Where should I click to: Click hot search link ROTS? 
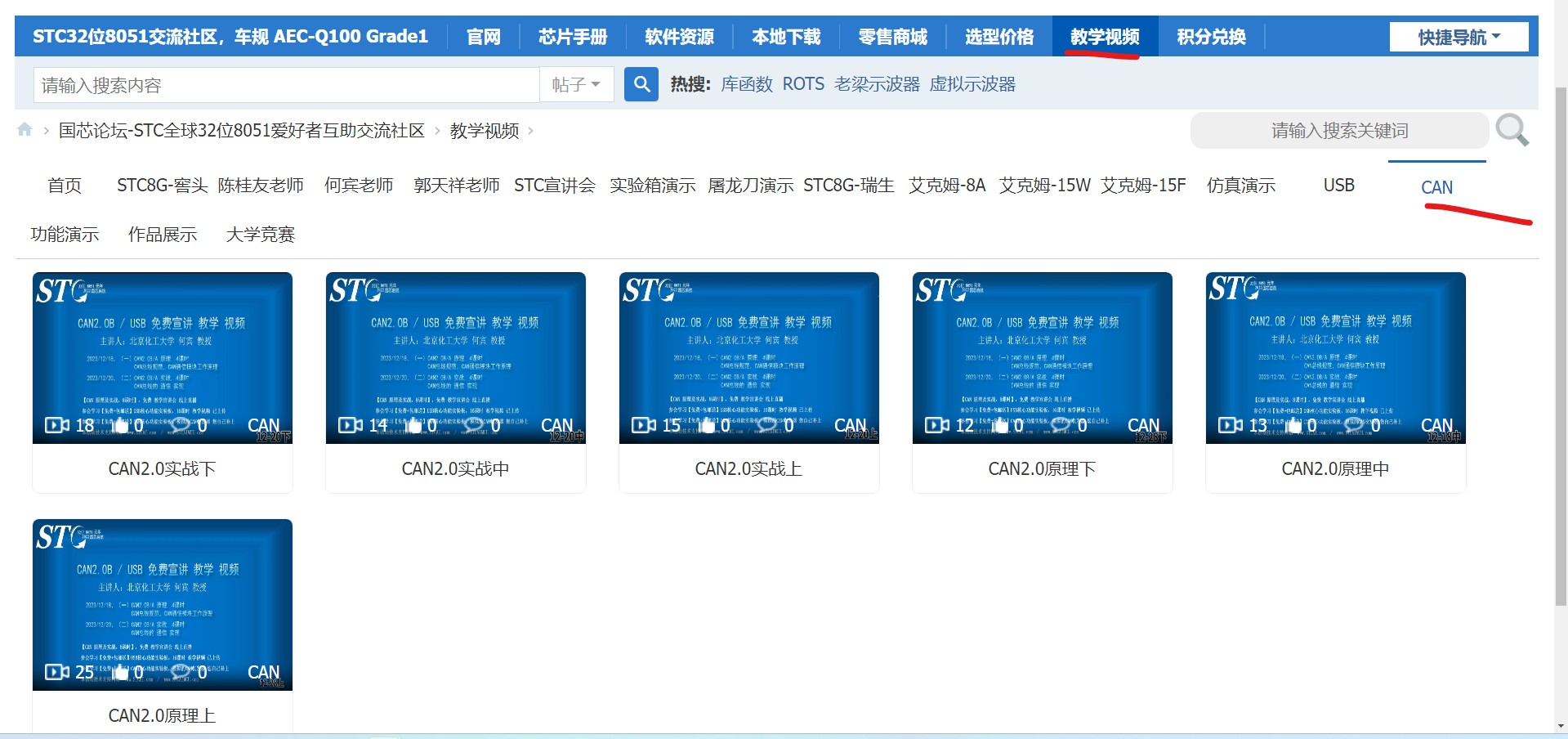803,84
